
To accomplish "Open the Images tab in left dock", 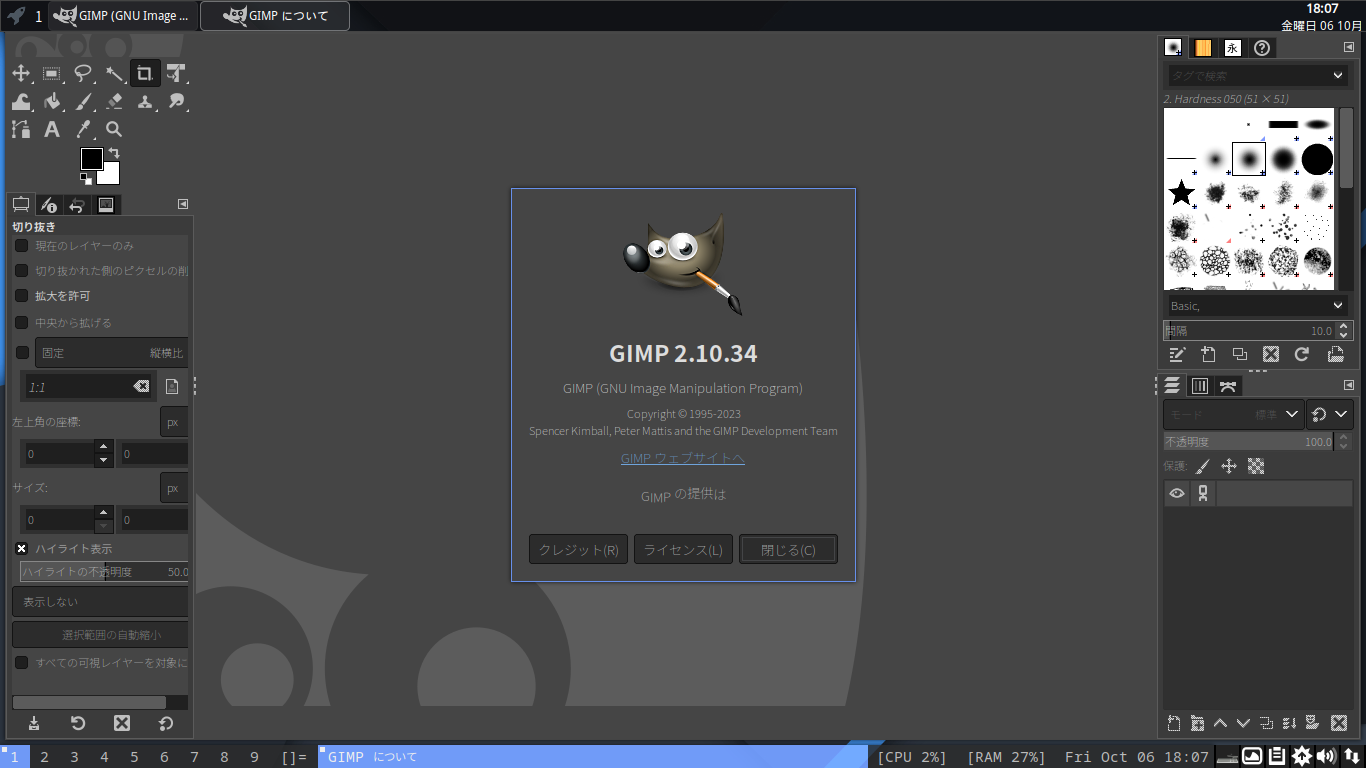I will pos(105,205).
